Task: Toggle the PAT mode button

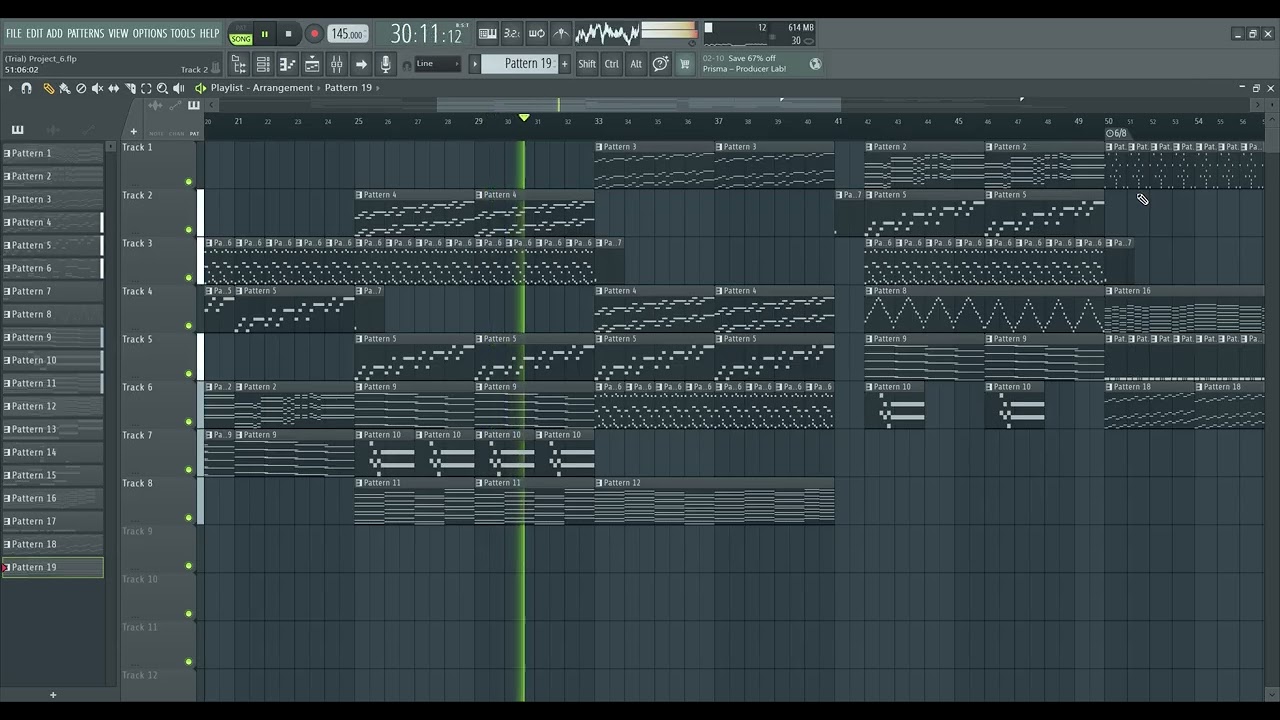Action: click(x=241, y=28)
